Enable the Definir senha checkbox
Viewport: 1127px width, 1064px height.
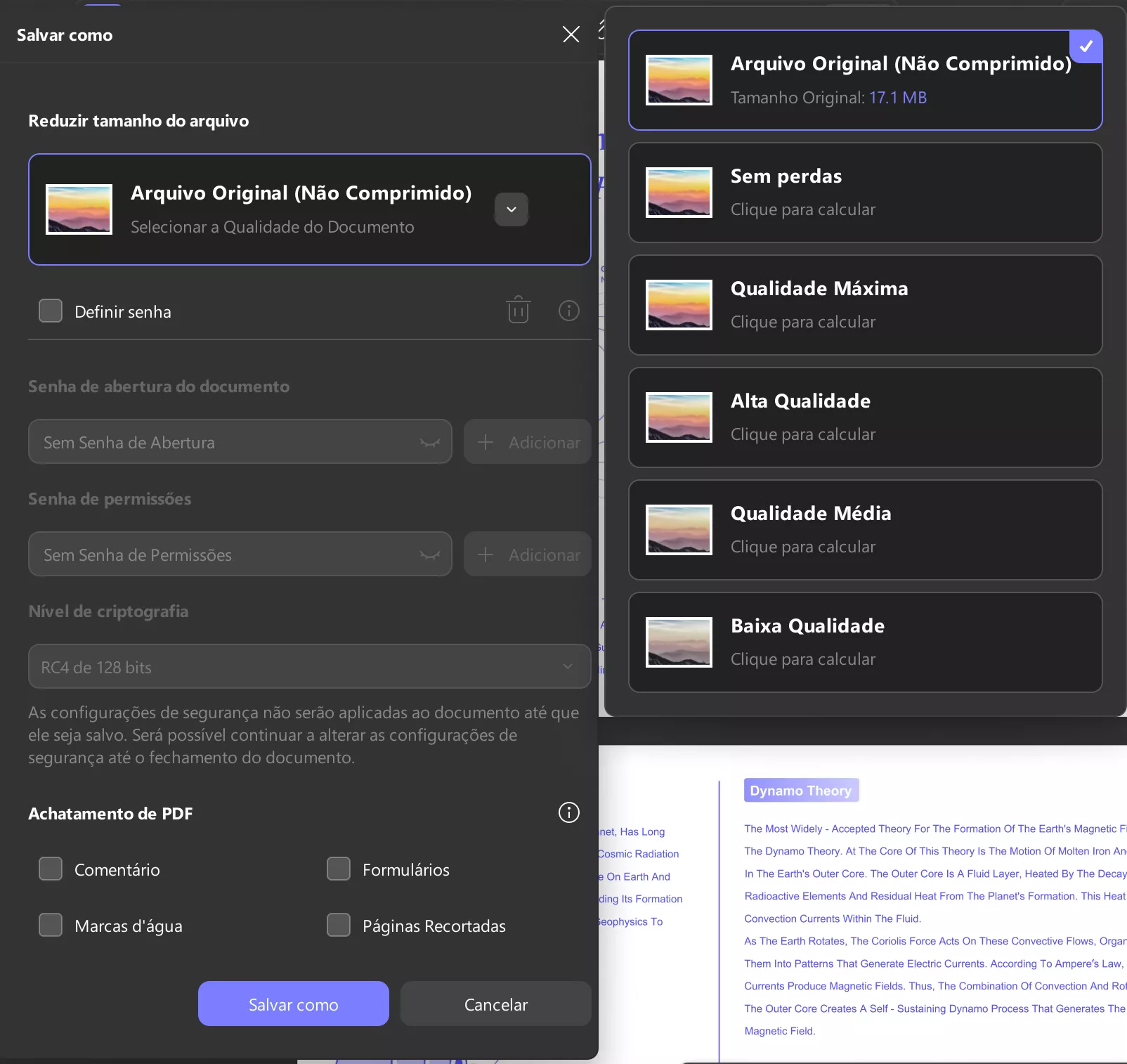pos(51,311)
